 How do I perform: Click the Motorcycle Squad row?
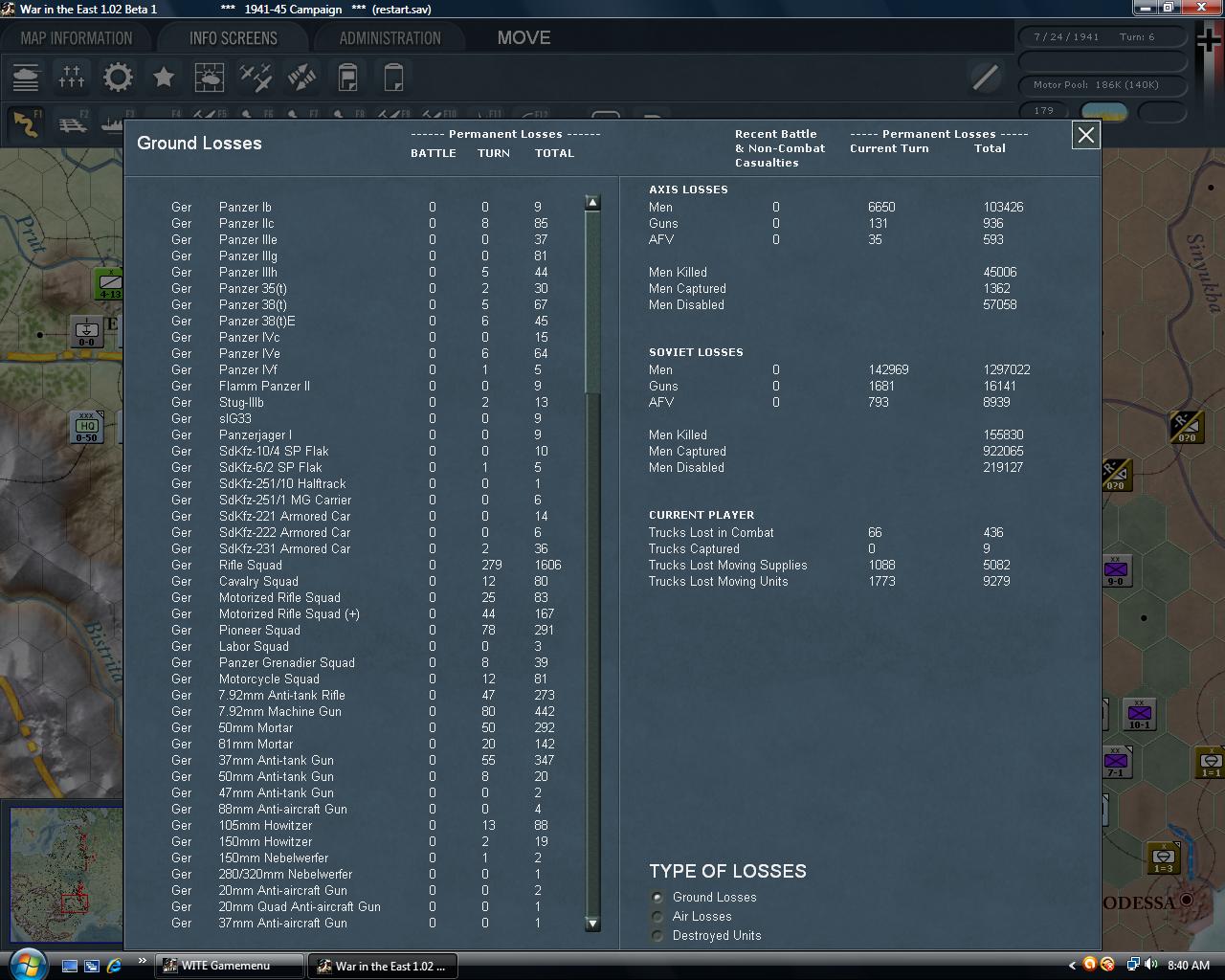click(x=368, y=679)
